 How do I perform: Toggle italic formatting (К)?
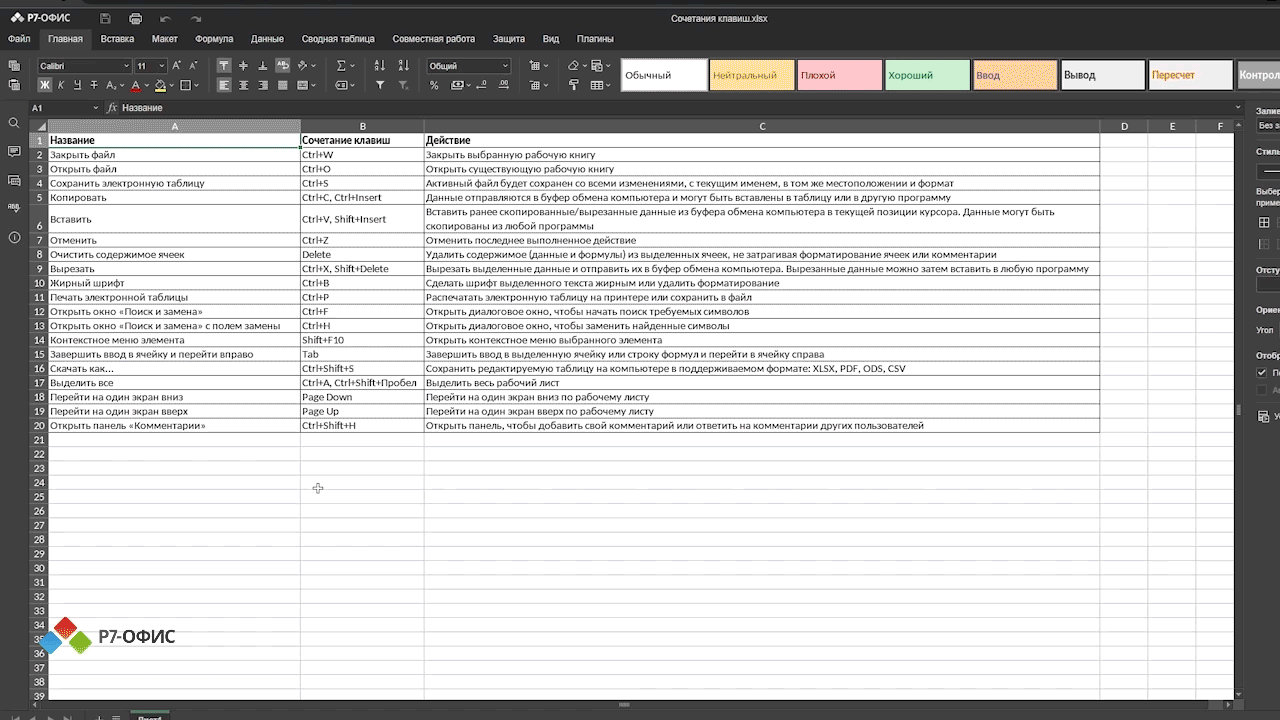click(61, 85)
